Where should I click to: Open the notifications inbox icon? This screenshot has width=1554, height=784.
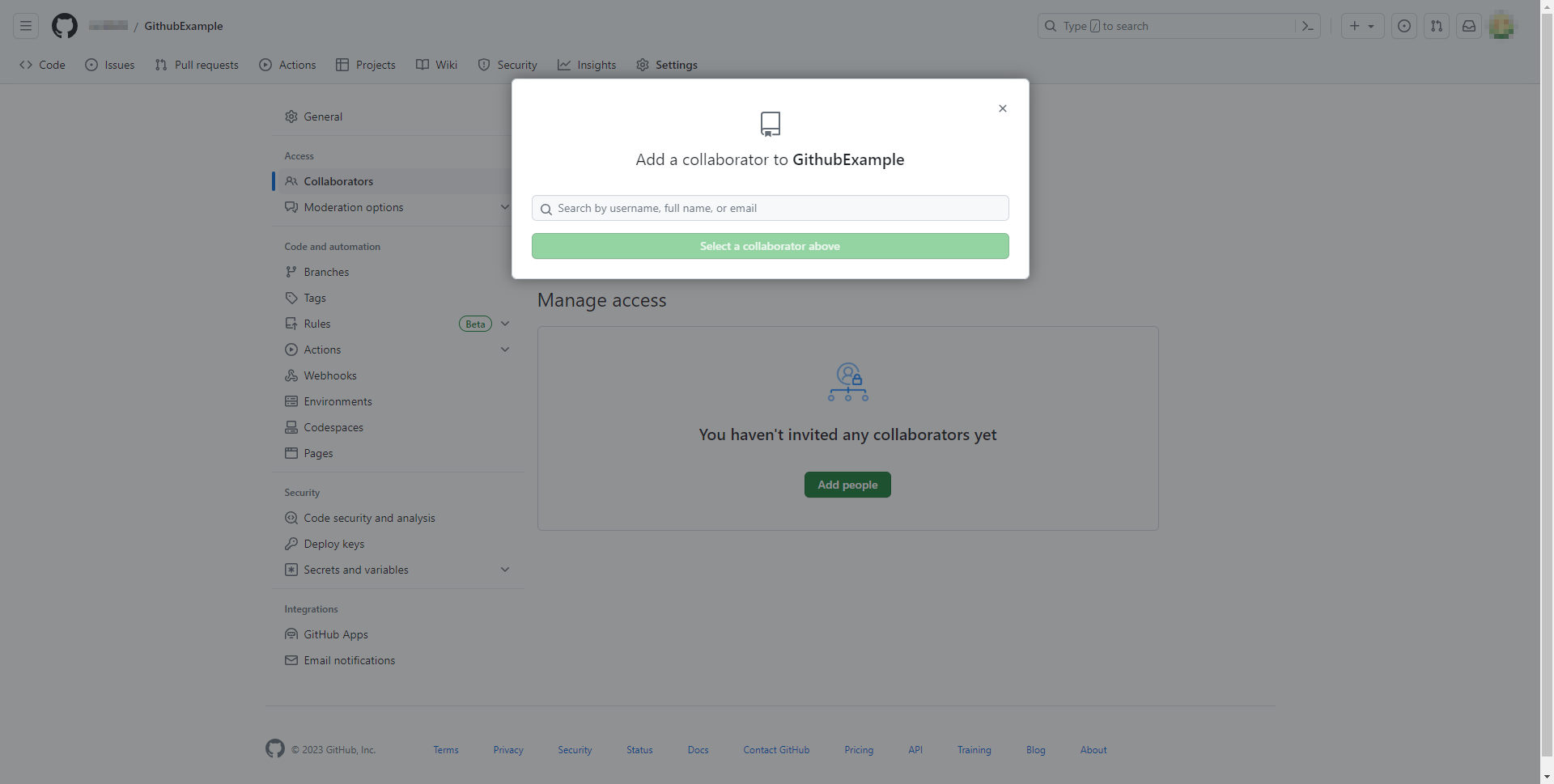tap(1469, 26)
